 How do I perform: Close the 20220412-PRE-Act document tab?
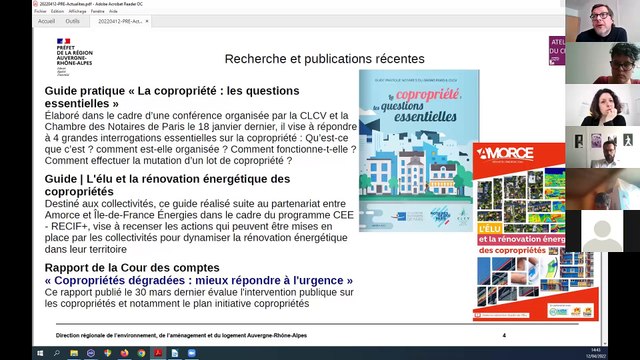tap(147, 21)
